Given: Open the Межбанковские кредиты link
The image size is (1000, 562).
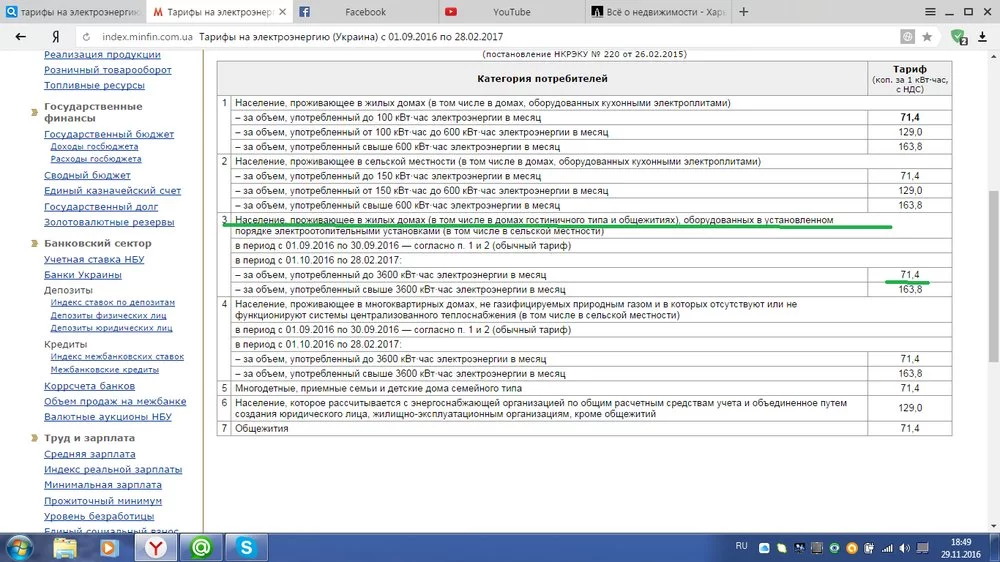Looking at the screenshot, I should pos(105,369).
